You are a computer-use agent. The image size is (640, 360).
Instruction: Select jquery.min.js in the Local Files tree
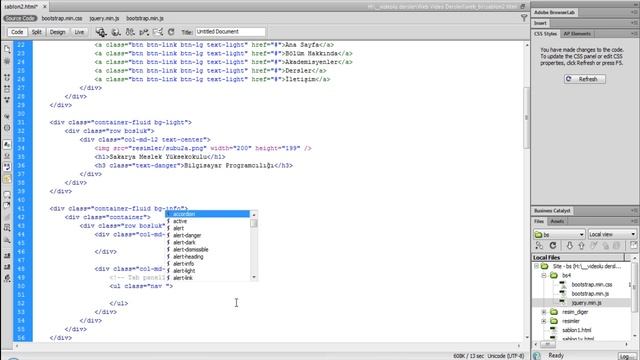[586, 303]
